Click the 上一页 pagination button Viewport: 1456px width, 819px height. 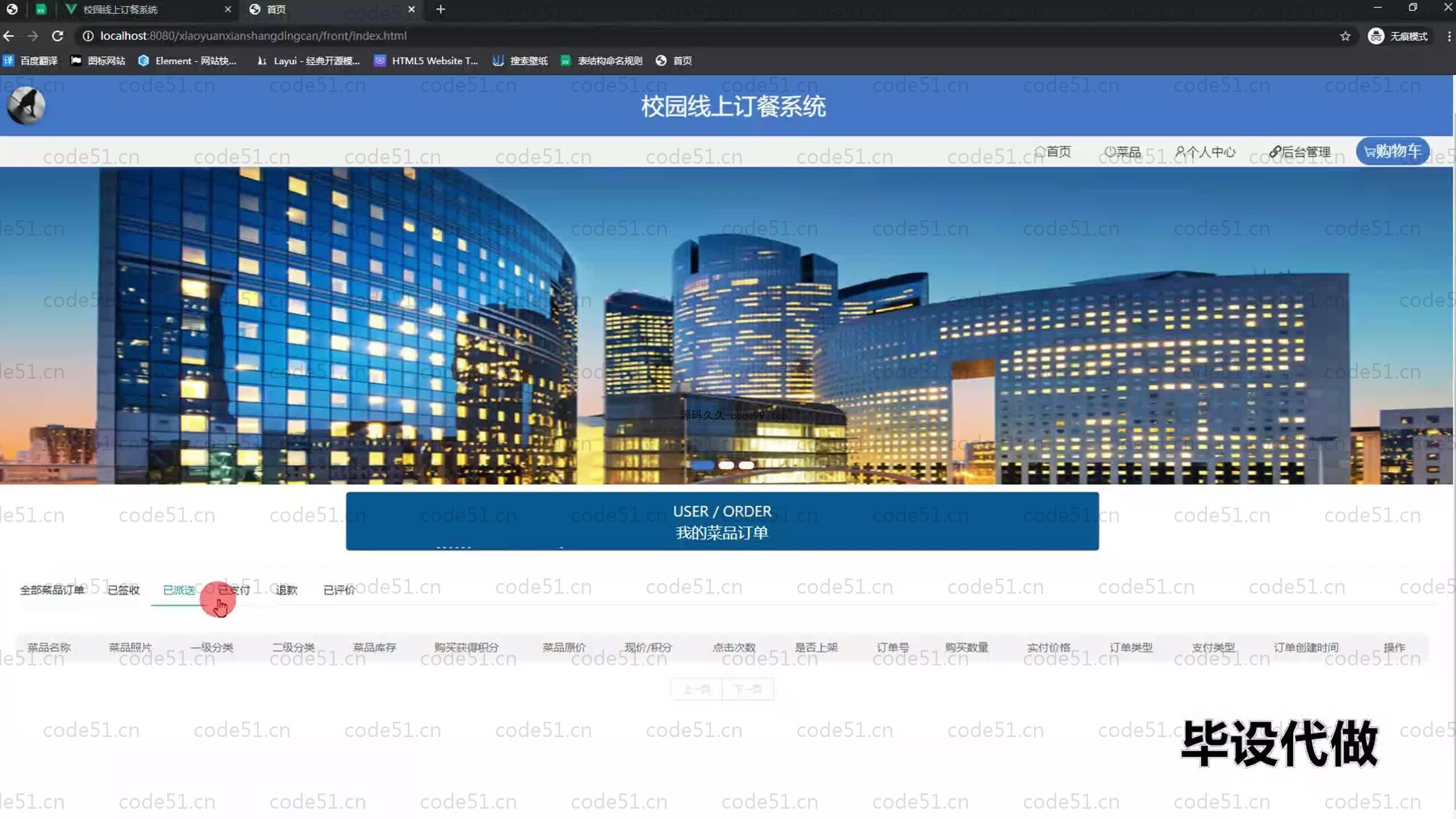point(697,689)
